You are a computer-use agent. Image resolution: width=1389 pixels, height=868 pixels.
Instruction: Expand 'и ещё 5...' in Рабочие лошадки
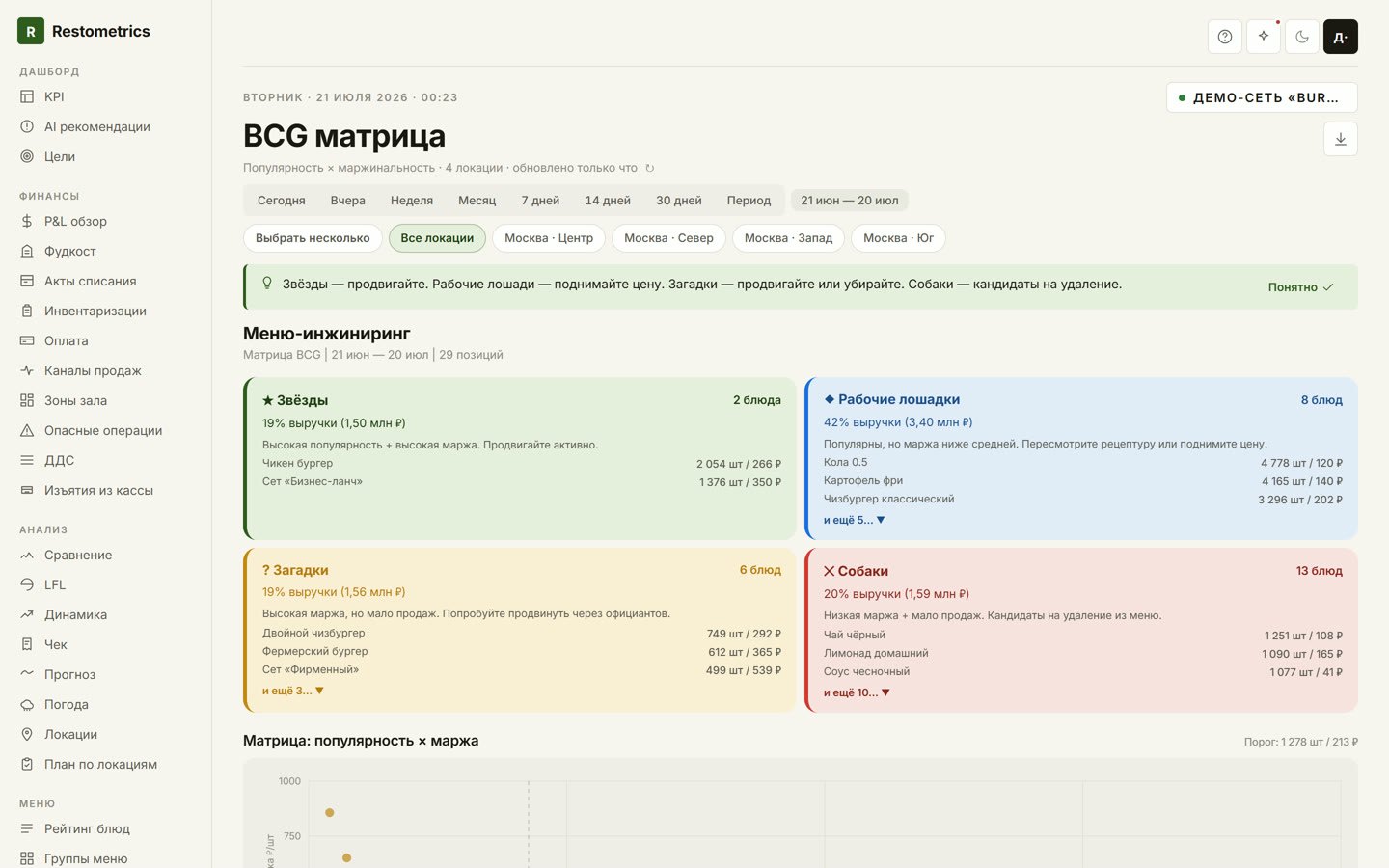[854, 520]
